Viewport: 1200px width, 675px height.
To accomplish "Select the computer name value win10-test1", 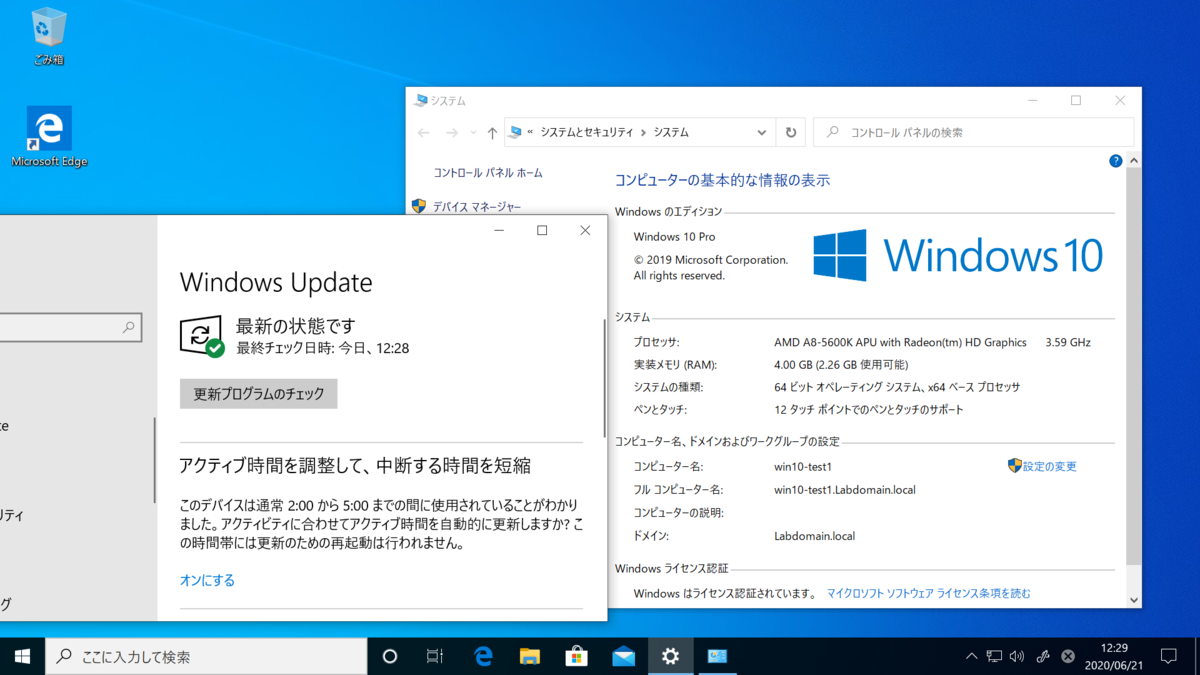I will (803, 467).
